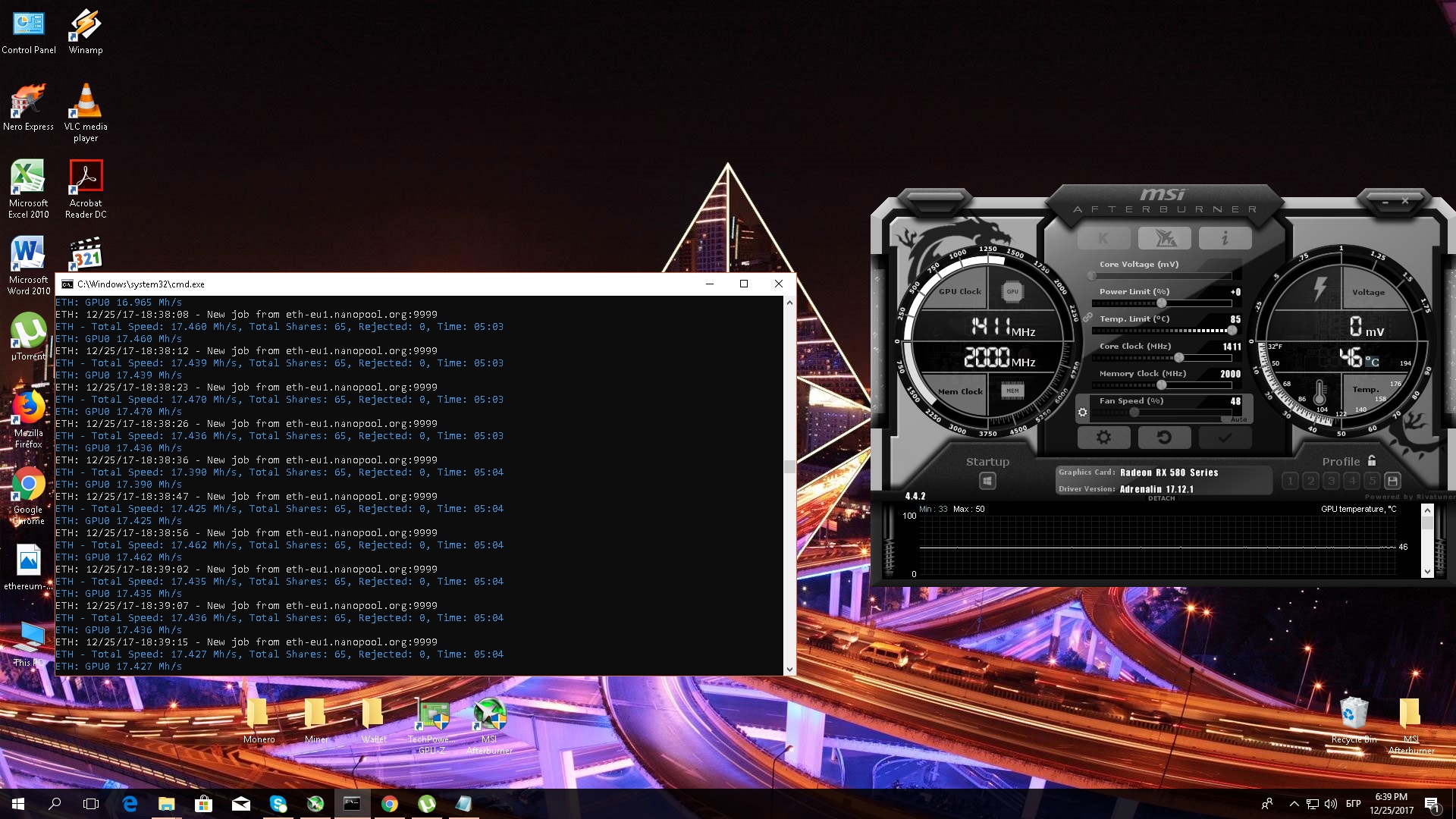This screenshot has height=819, width=1456.
Task: Click the cmd window scroll-down arrow
Action: (x=789, y=669)
